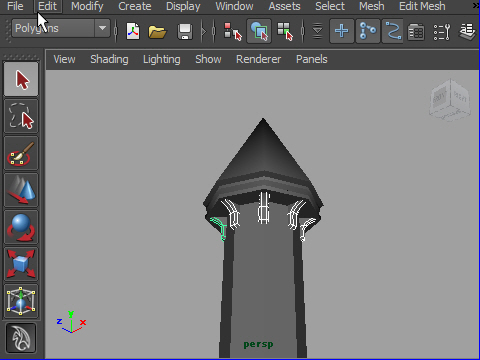The image size is (480, 360).
Task: Activate the Select tool arrow
Action: (x=21, y=79)
